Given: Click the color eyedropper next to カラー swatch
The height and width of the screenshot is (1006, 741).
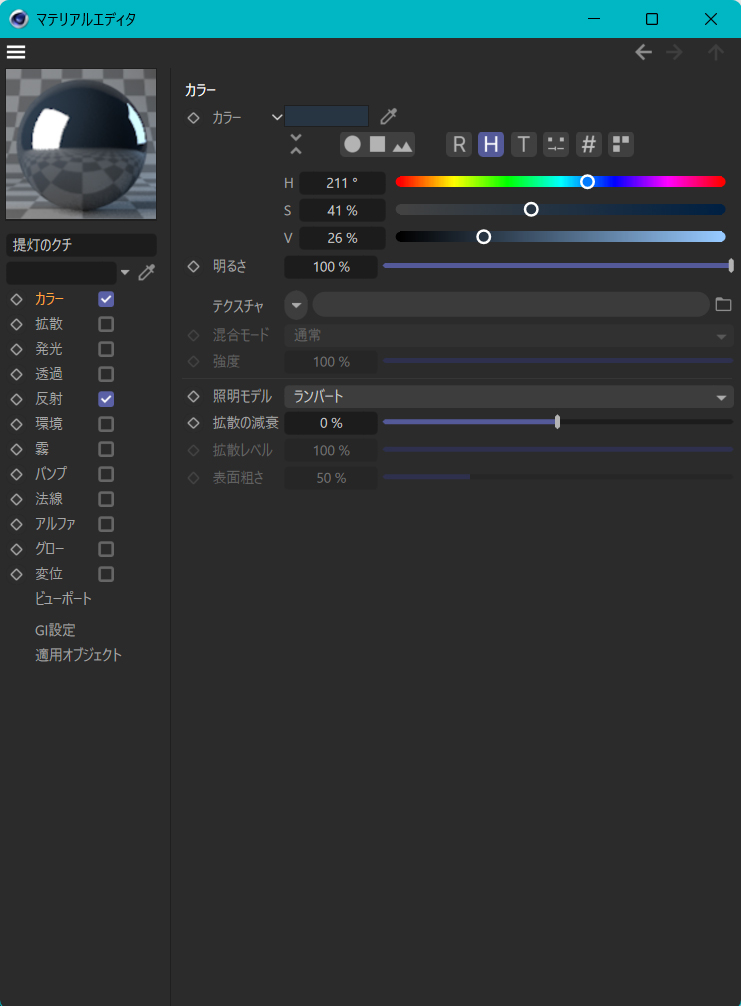Looking at the screenshot, I should [389, 117].
